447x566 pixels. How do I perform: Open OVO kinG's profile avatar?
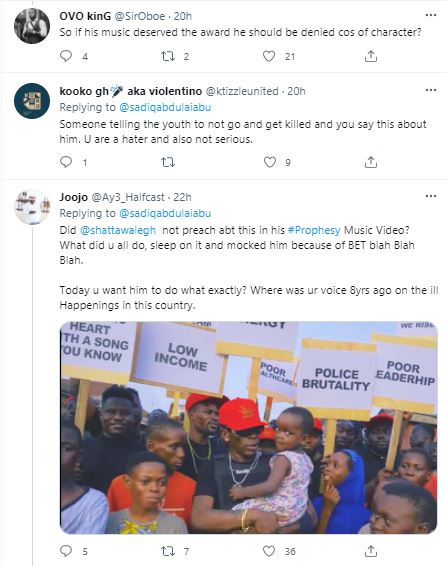click(32, 26)
